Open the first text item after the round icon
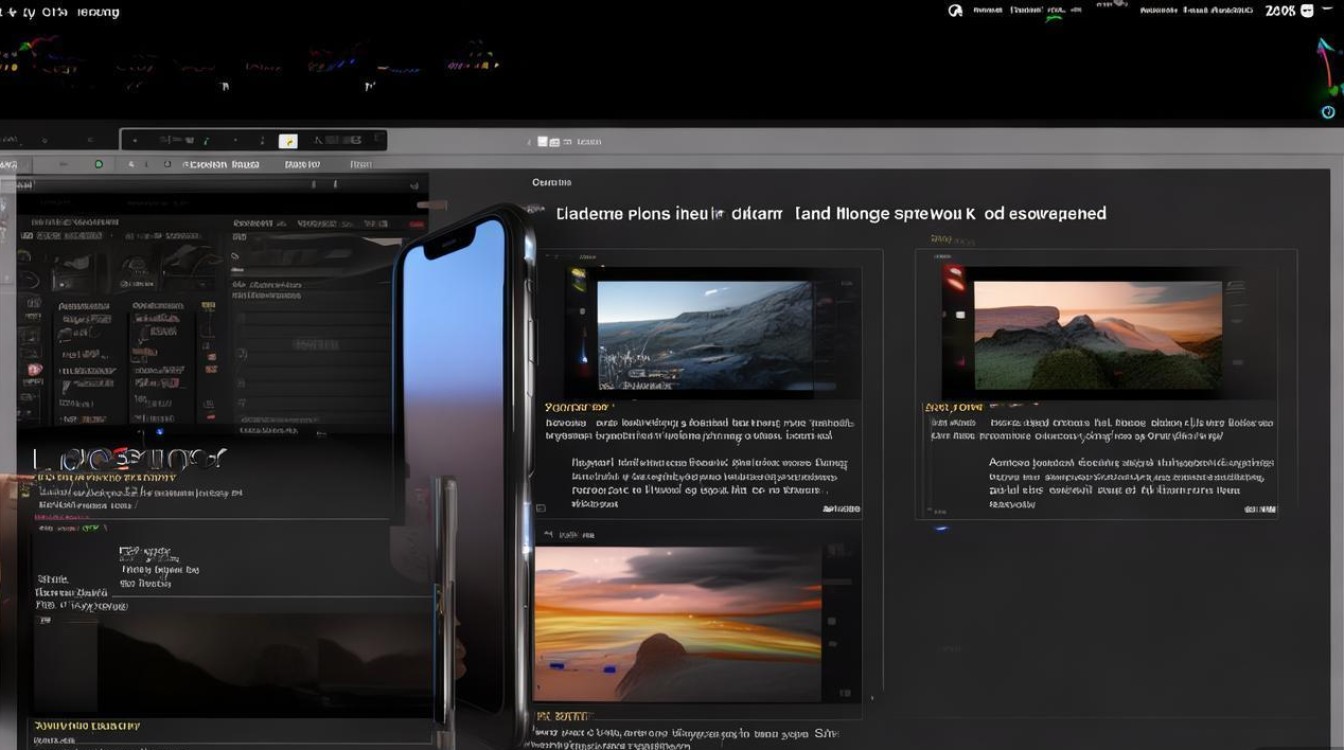Screen dimensions: 1344x750 click(988, 11)
